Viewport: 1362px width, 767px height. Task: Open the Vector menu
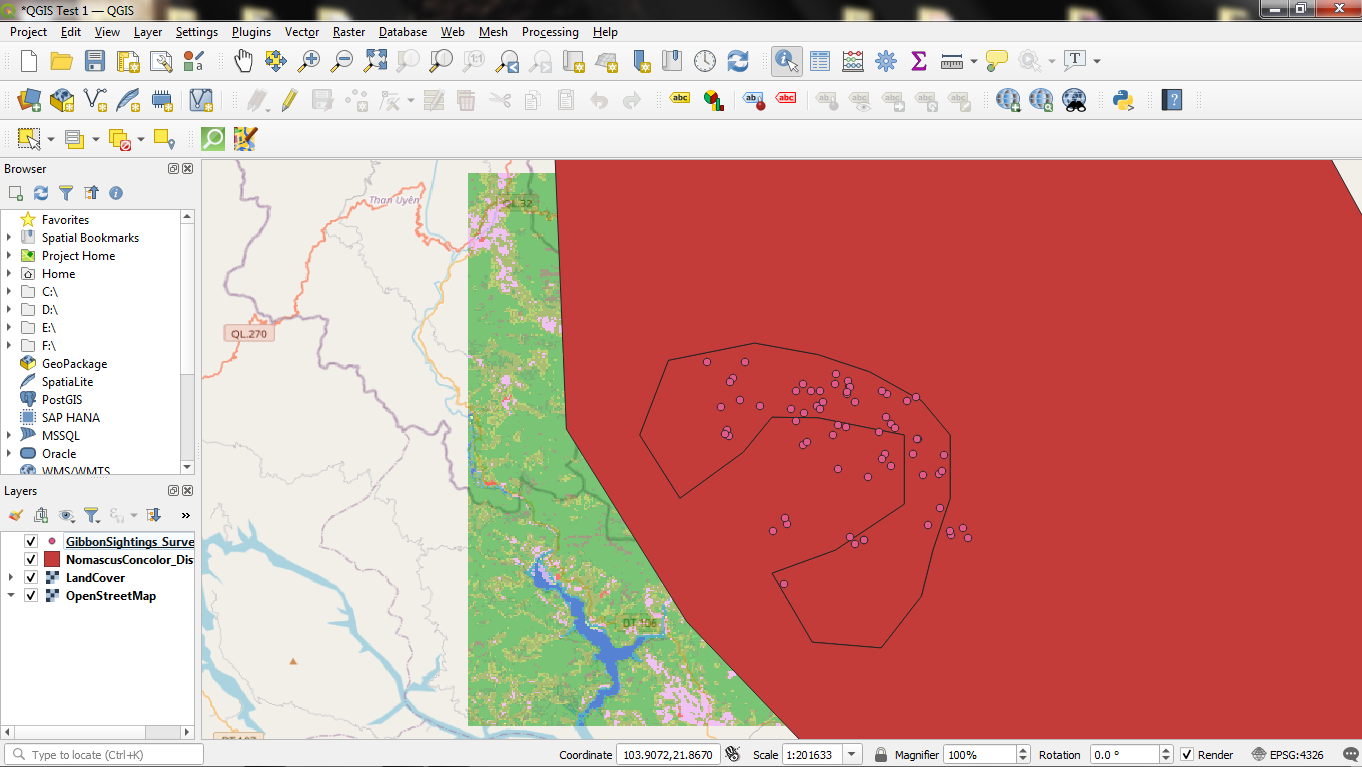click(x=302, y=32)
